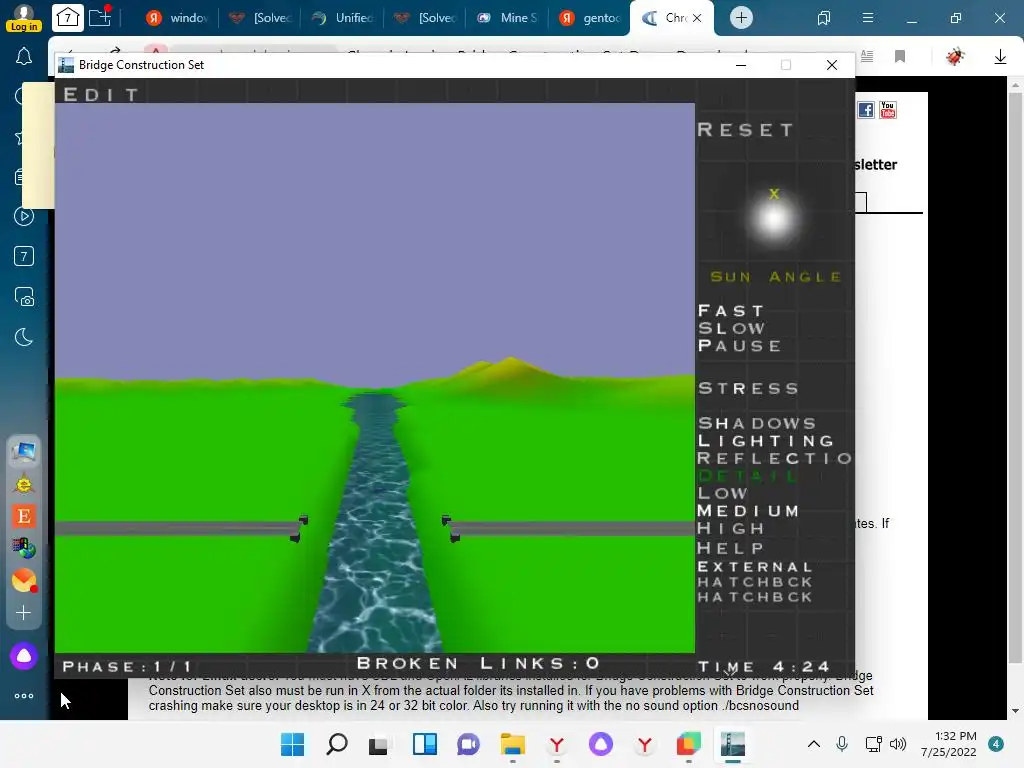Open the browser profile Log in avatar
The width and height of the screenshot is (1024, 768).
pyautogui.click(x=24, y=18)
